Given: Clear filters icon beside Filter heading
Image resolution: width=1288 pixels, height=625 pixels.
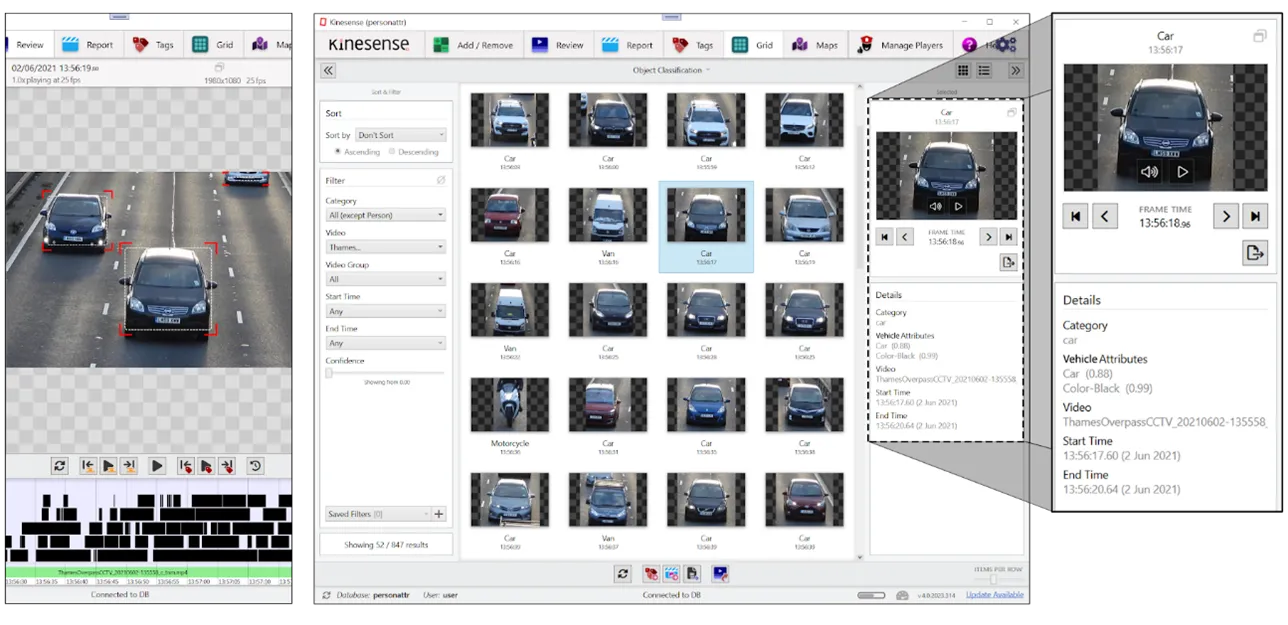Looking at the screenshot, I should pyautogui.click(x=440, y=181).
